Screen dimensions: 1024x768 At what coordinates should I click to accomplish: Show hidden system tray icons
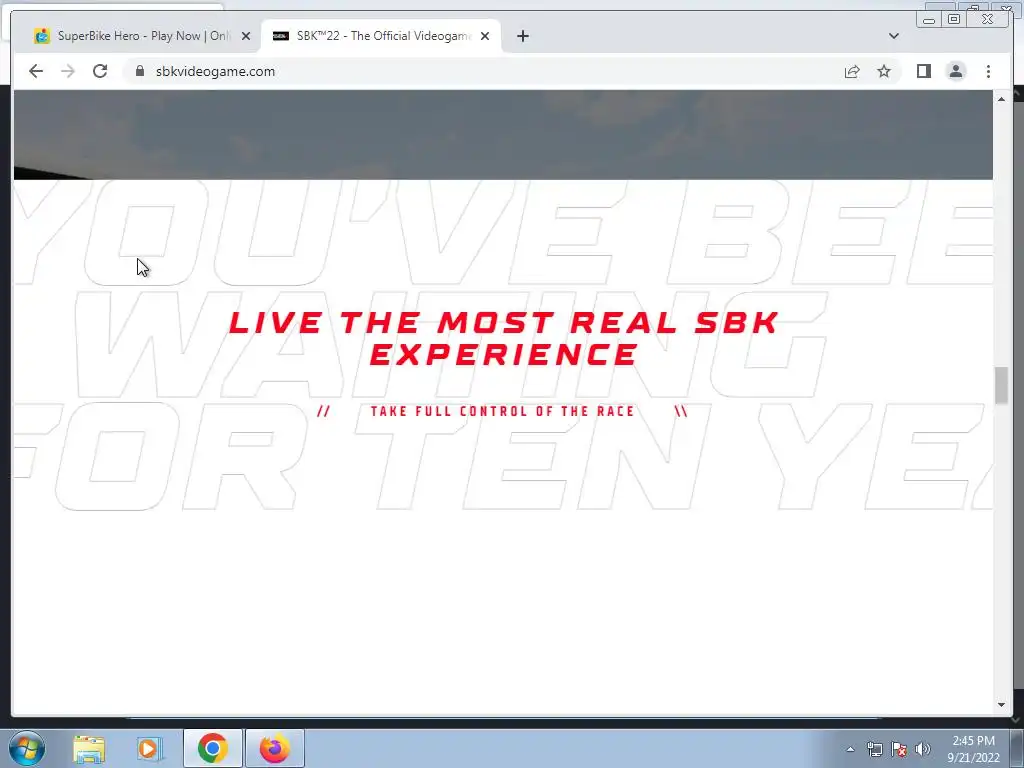tap(850, 749)
